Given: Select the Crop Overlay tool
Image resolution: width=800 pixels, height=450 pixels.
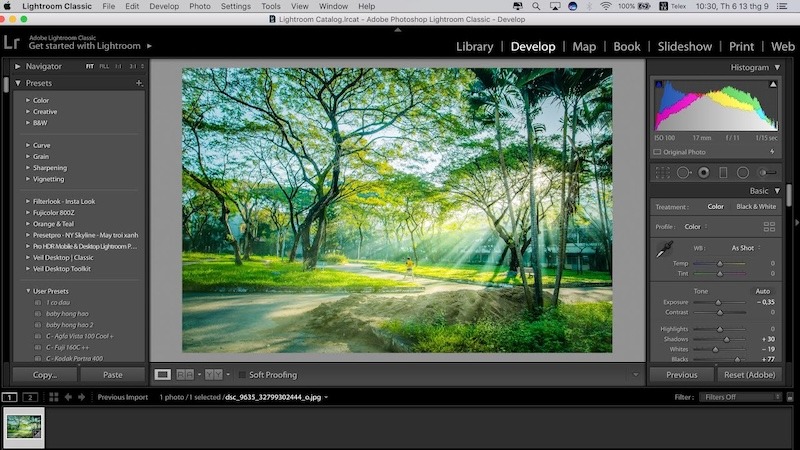Looking at the screenshot, I should click(x=662, y=173).
